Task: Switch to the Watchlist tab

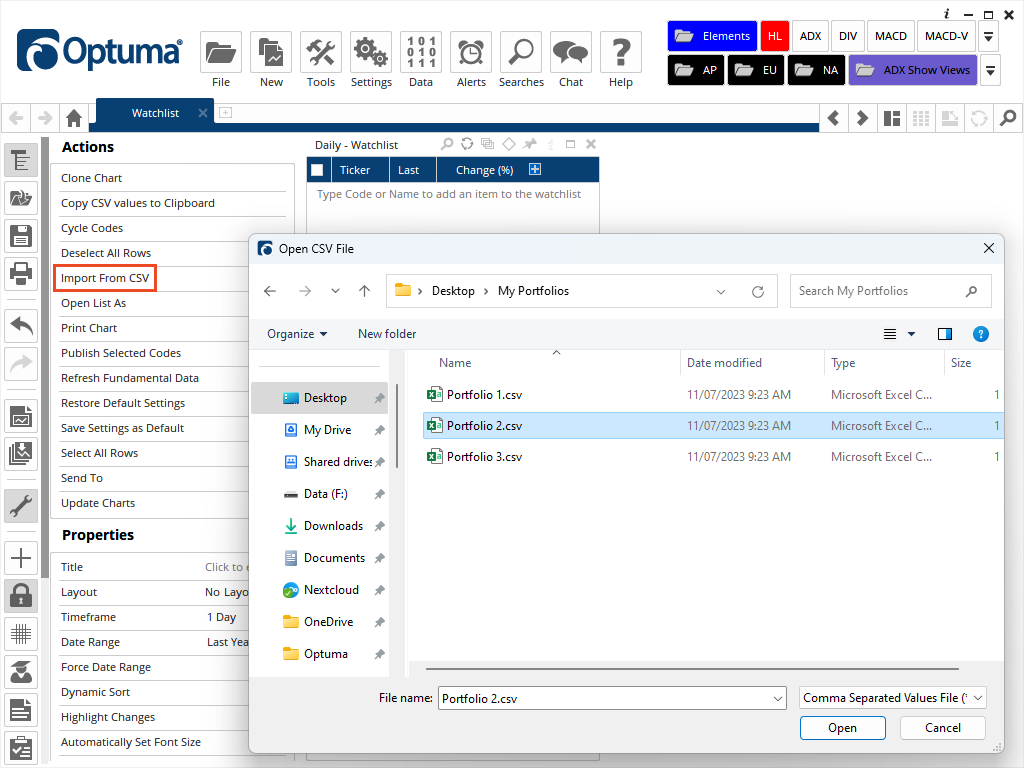Action: (155, 113)
